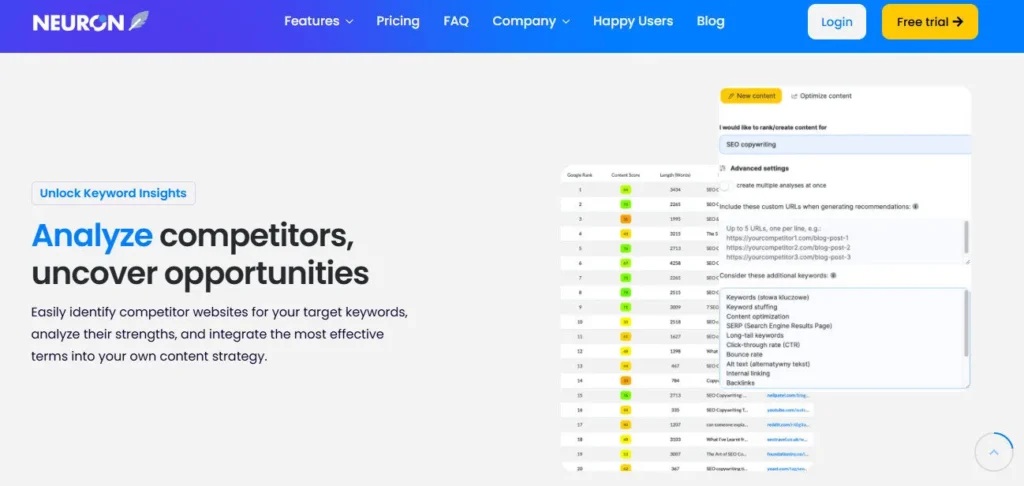
Task: Click the content score badge in rank 1 row
Action: coord(626,189)
